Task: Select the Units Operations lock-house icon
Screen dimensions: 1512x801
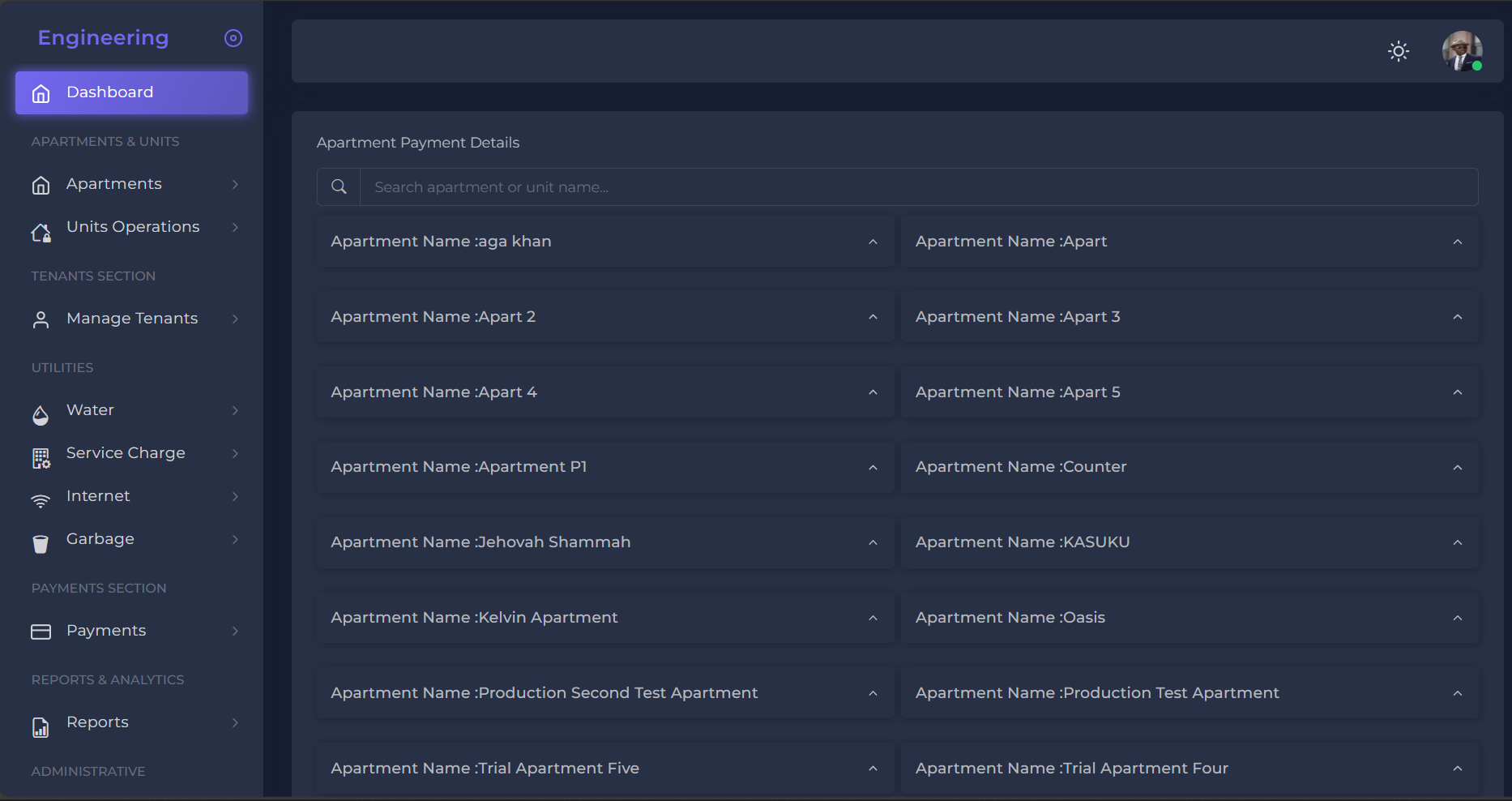Action: [x=41, y=233]
